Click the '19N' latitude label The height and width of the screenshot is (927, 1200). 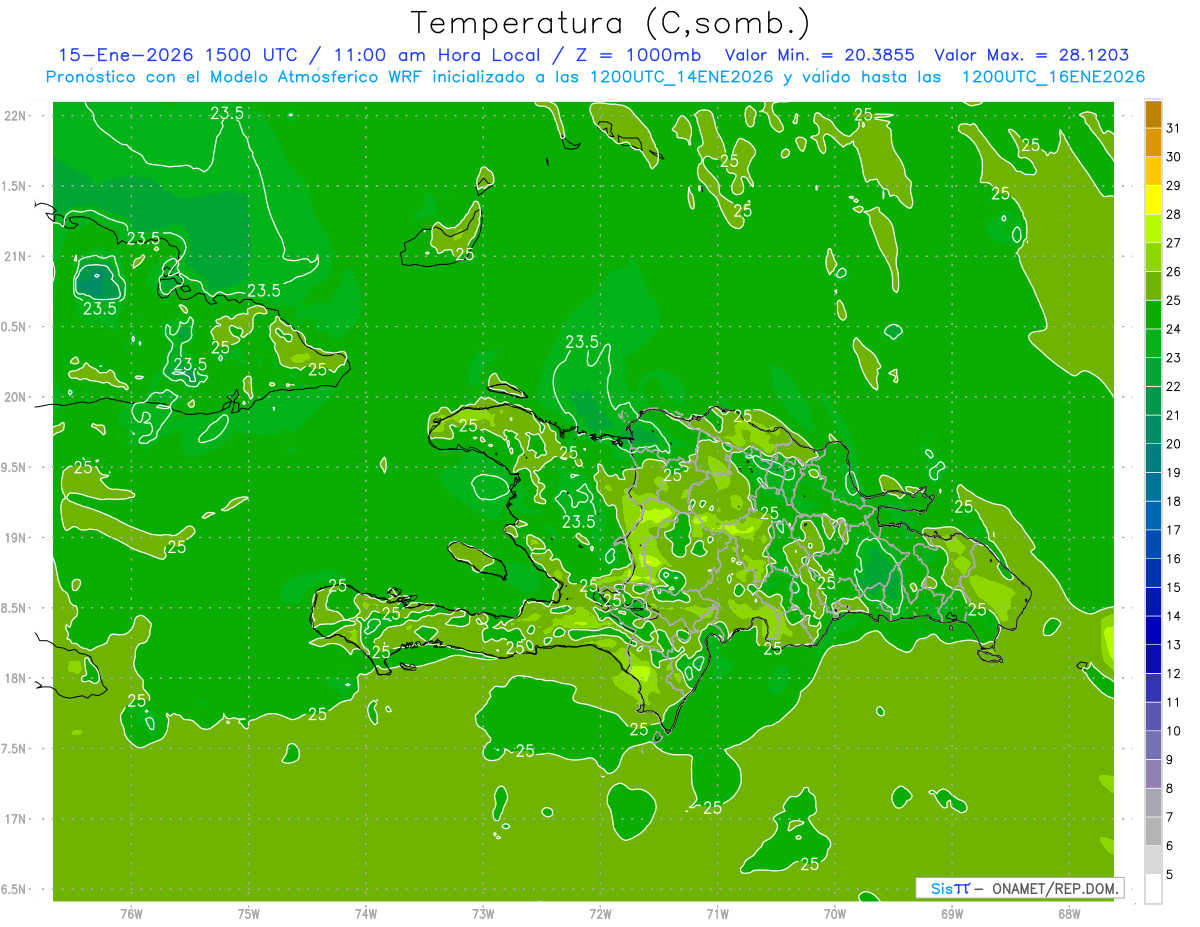[x=17, y=538]
